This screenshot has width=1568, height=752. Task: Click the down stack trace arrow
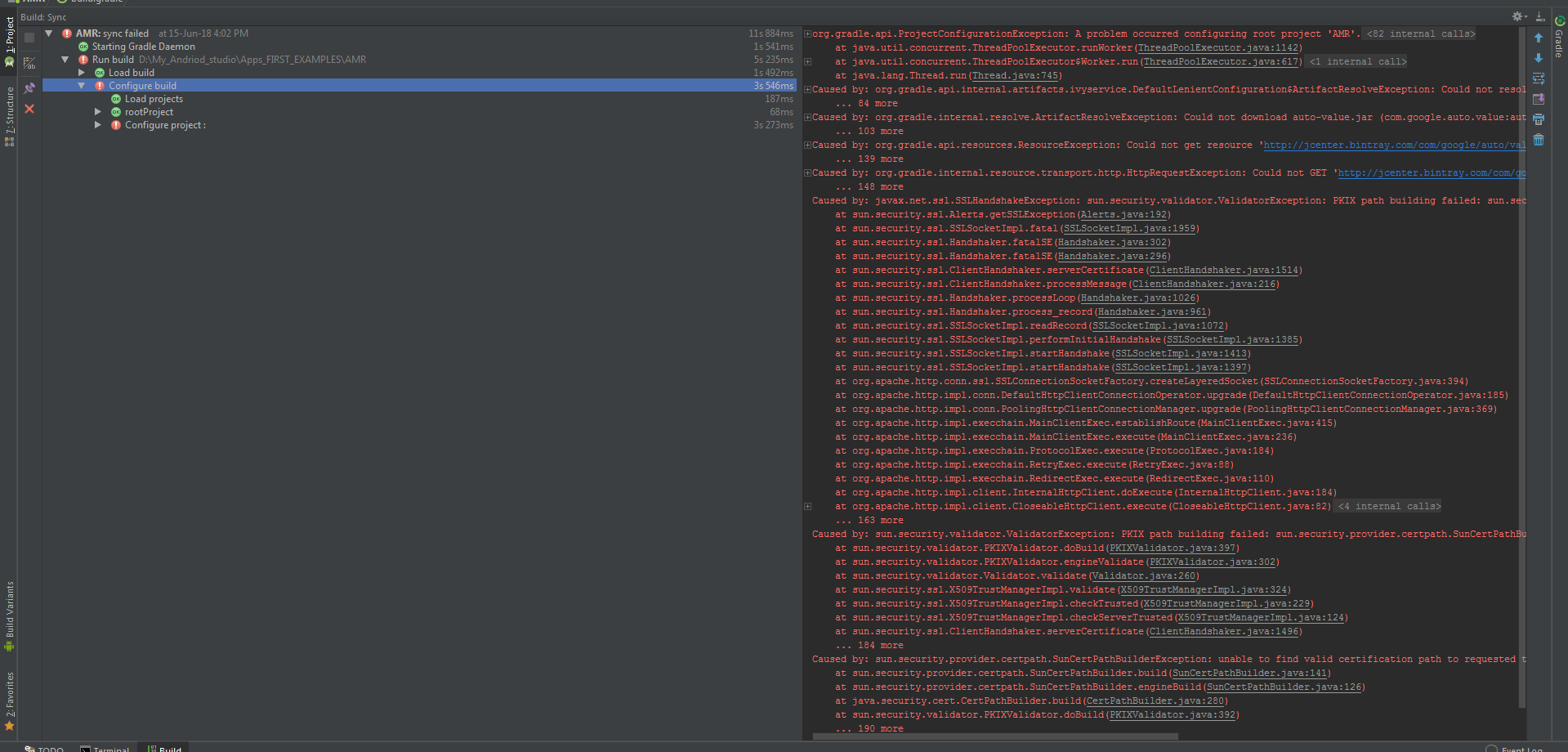pyautogui.click(x=1539, y=58)
